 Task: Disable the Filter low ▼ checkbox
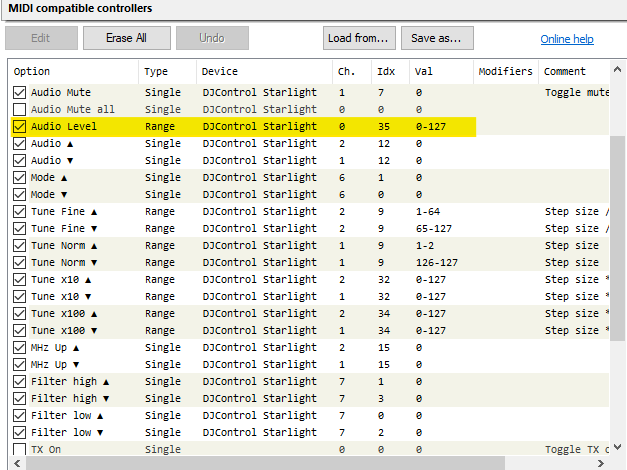(20, 433)
